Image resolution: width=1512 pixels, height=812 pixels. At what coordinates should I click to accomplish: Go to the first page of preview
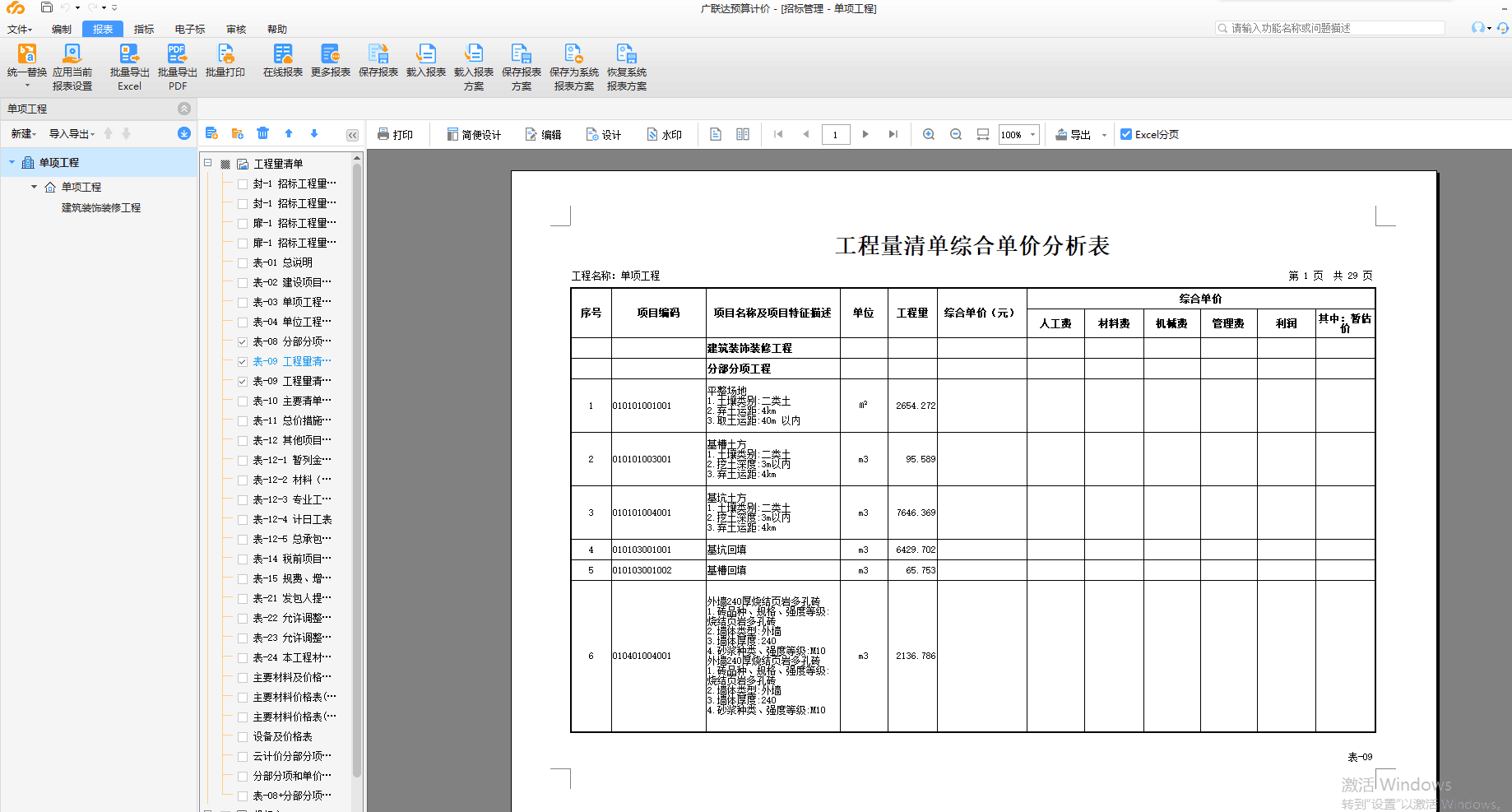[x=778, y=134]
